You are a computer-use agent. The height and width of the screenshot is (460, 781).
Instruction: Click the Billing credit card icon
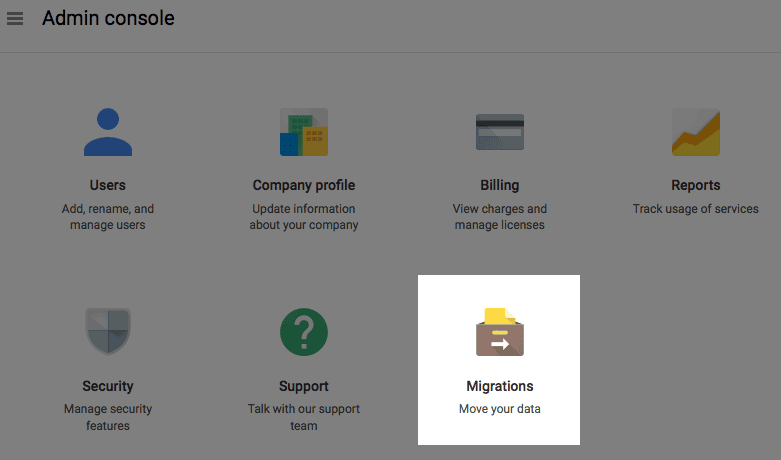tap(500, 132)
